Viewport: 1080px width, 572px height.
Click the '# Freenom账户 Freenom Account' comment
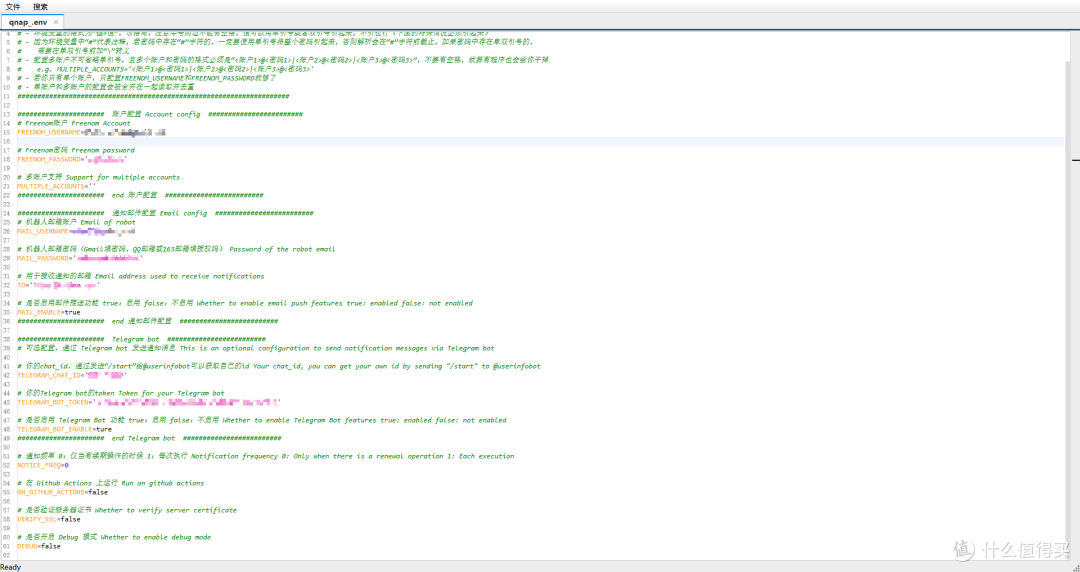[74, 123]
